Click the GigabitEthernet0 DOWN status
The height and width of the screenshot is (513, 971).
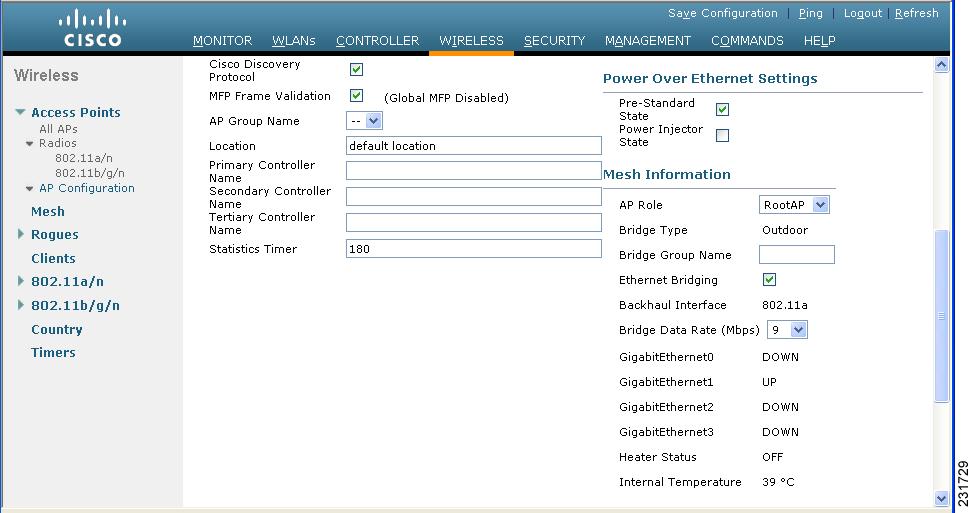(780, 357)
